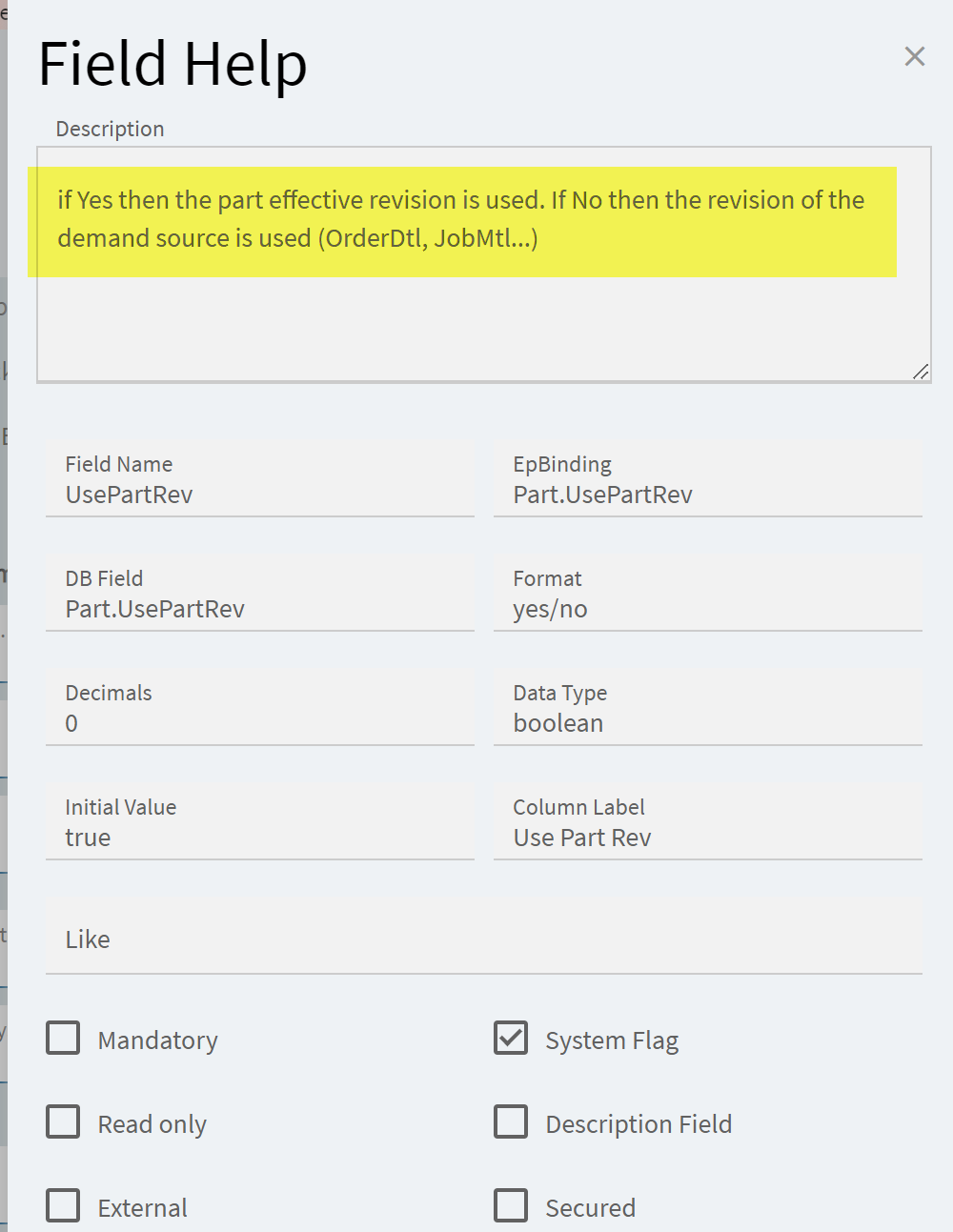
Task: Select the EpBinding field value
Action: pyautogui.click(x=707, y=495)
